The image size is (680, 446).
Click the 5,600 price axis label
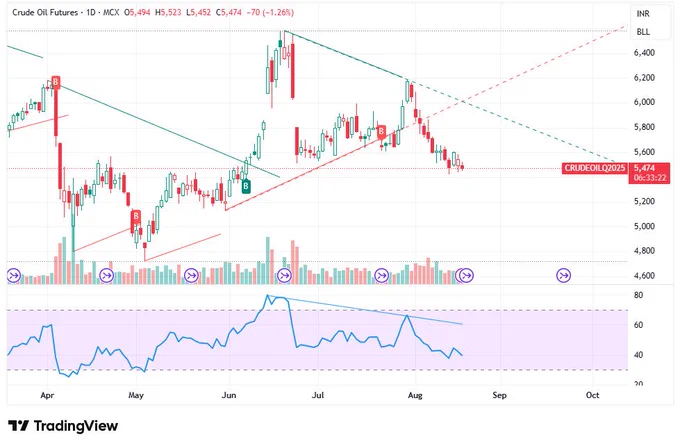(x=644, y=152)
